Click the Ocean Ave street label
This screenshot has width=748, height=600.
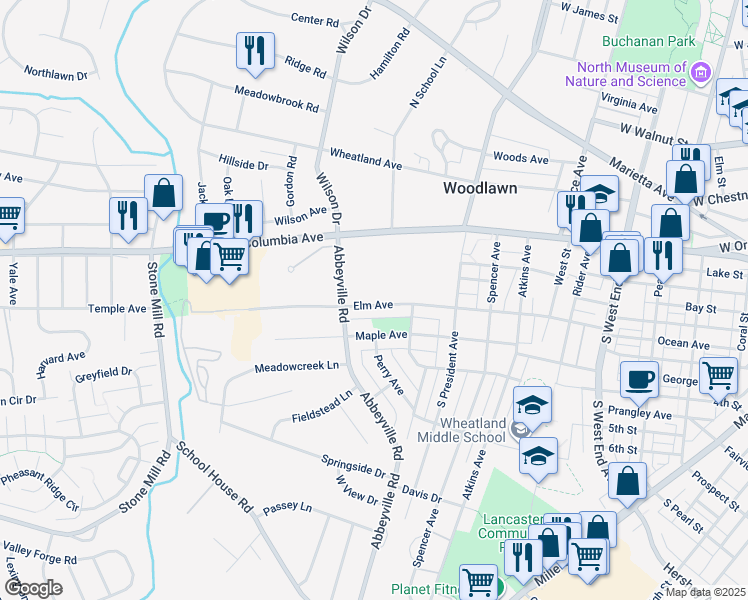pyautogui.click(x=684, y=342)
